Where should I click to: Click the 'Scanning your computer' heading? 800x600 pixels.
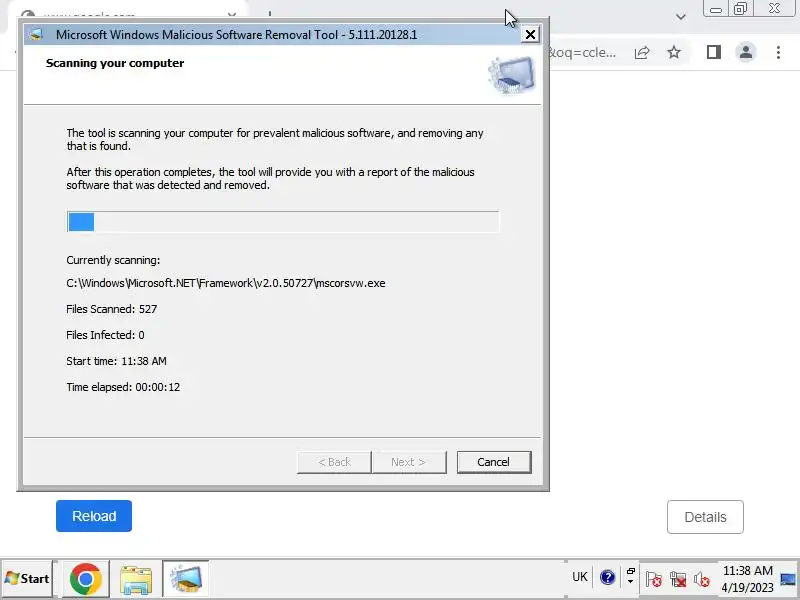pyautogui.click(x=115, y=63)
